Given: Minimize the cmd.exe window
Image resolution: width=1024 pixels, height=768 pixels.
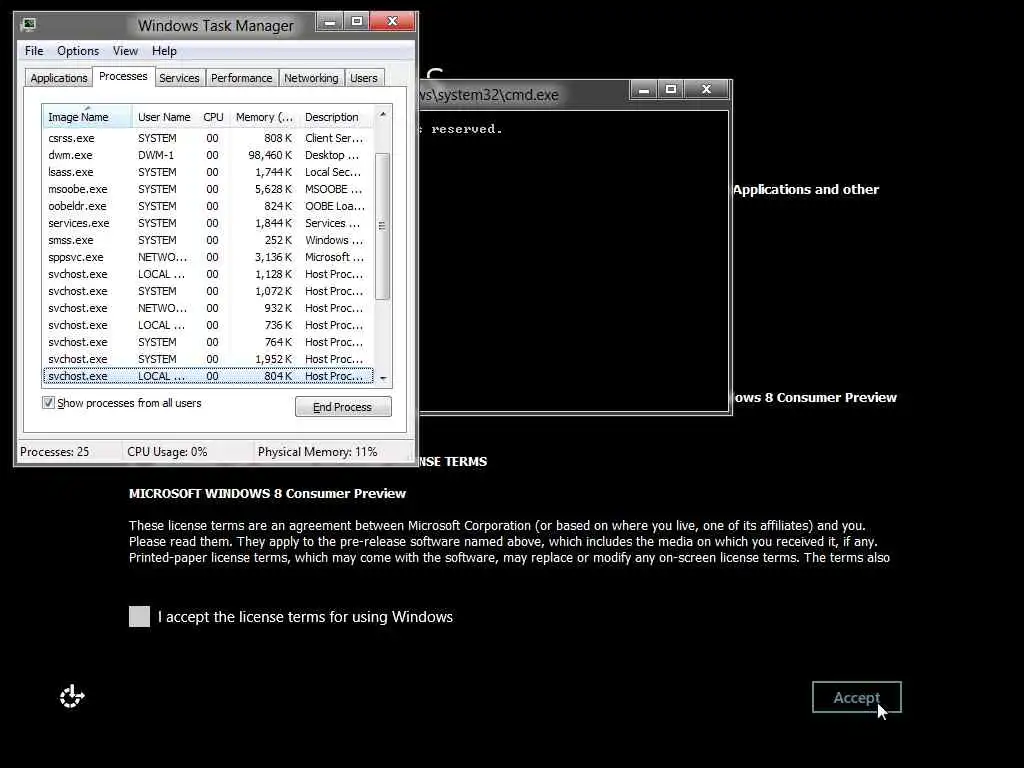Looking at the screenshot, I should (x=644, y=90).
